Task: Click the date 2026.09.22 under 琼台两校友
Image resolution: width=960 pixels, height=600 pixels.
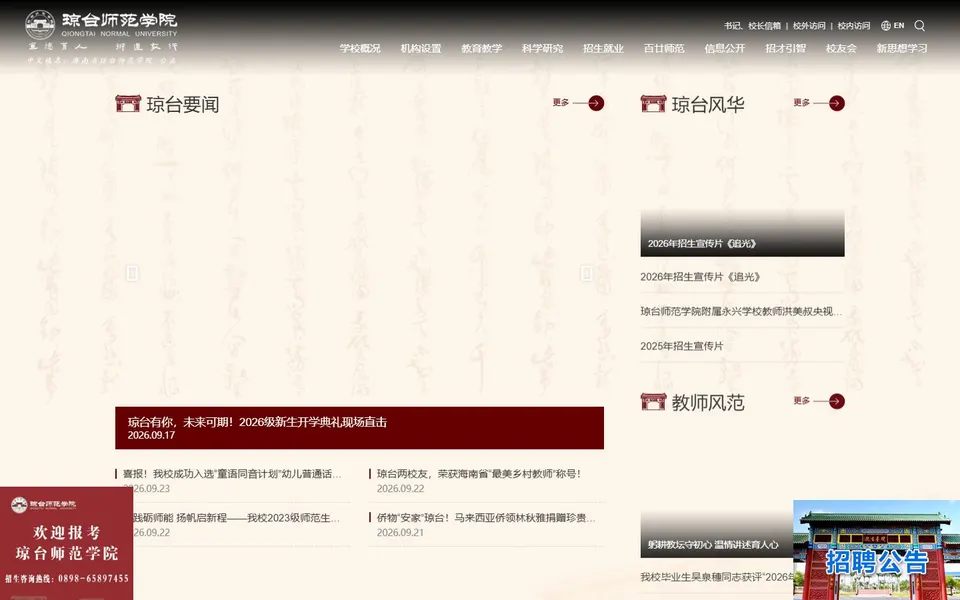Action: (x=400, y=489)
